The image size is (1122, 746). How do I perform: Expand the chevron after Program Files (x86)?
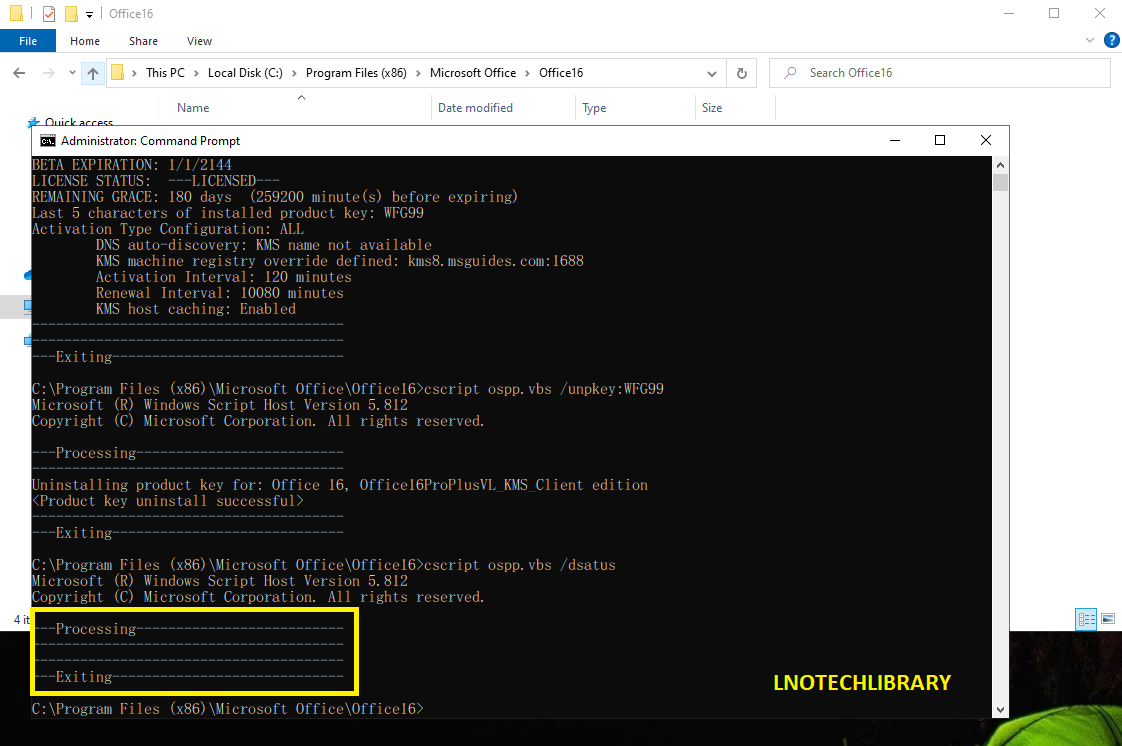point(419,73)
